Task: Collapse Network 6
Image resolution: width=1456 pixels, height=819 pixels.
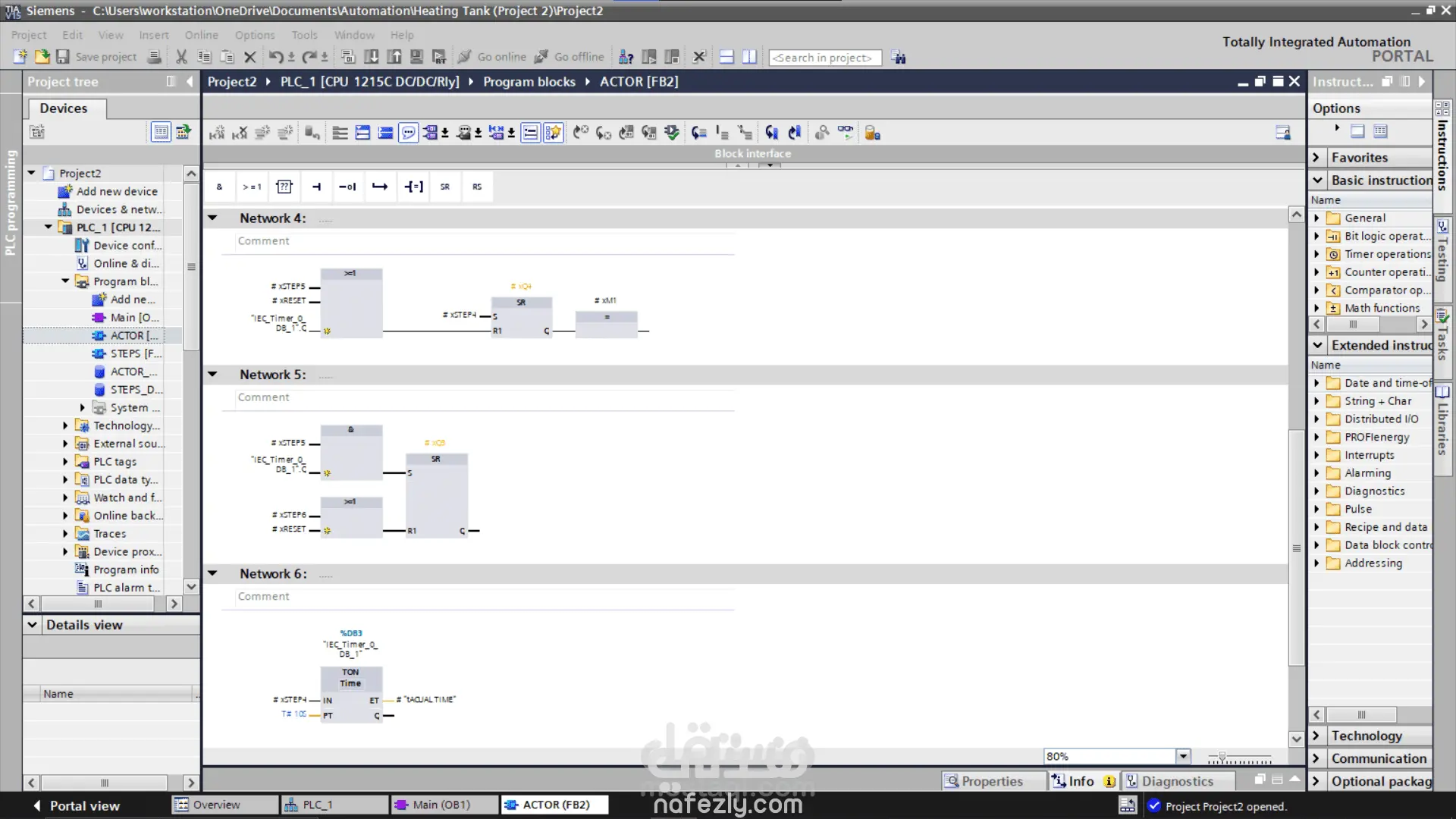Action: point(213,573)
